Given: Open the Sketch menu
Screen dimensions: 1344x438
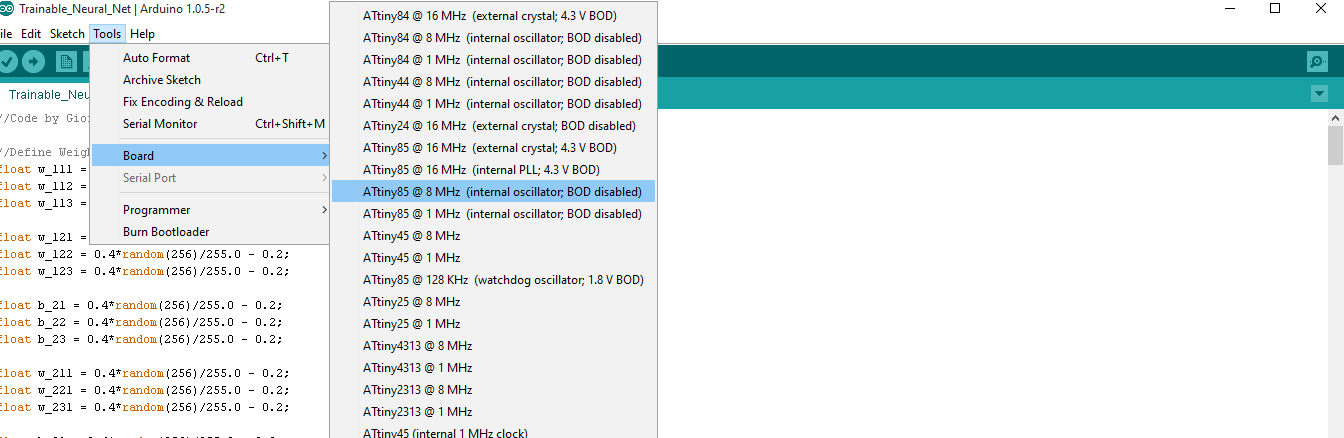Looking at the screenshot, I should (67, 34).
